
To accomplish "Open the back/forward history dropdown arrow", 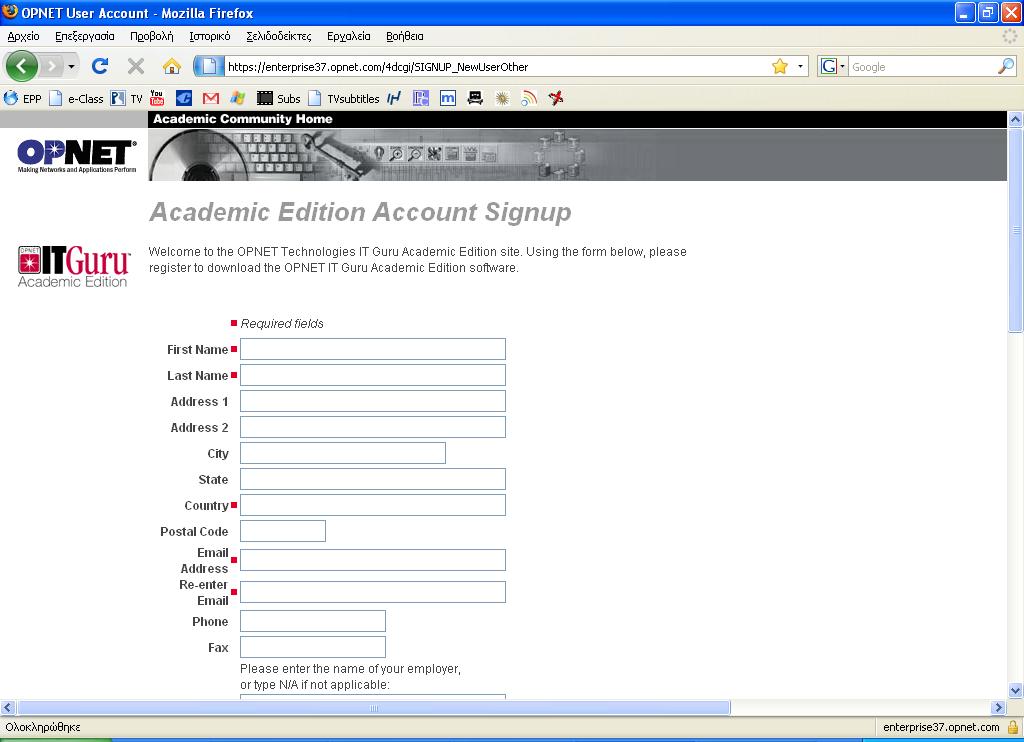I will tap(71, 67).
